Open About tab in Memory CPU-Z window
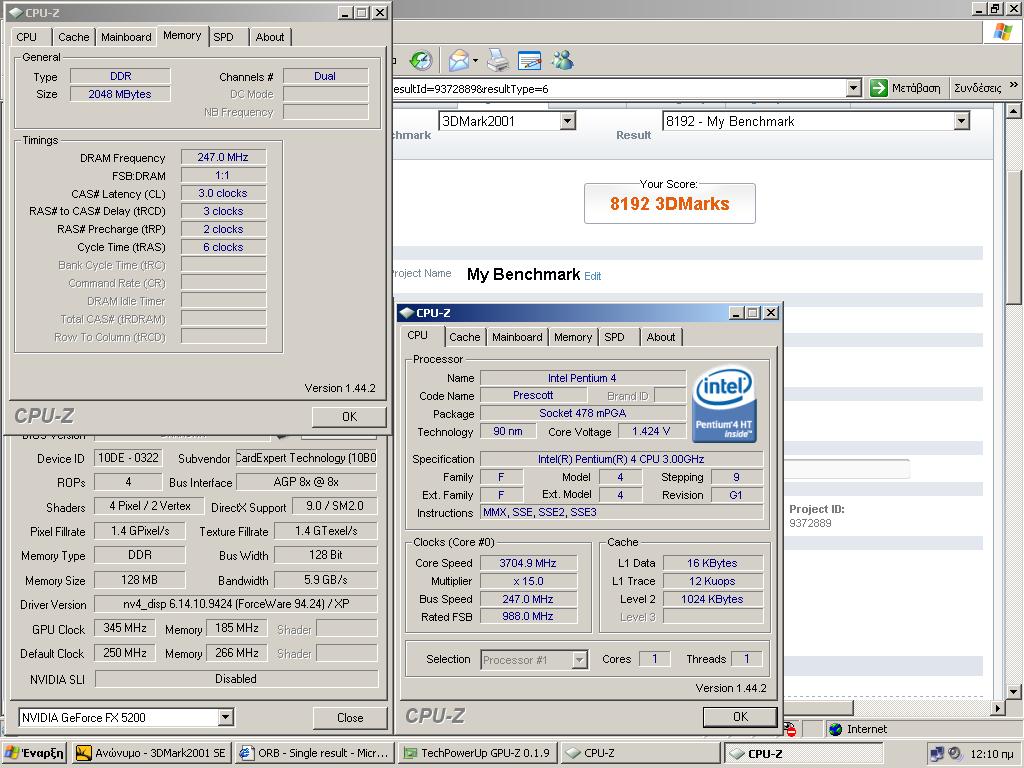 [270, 37]
